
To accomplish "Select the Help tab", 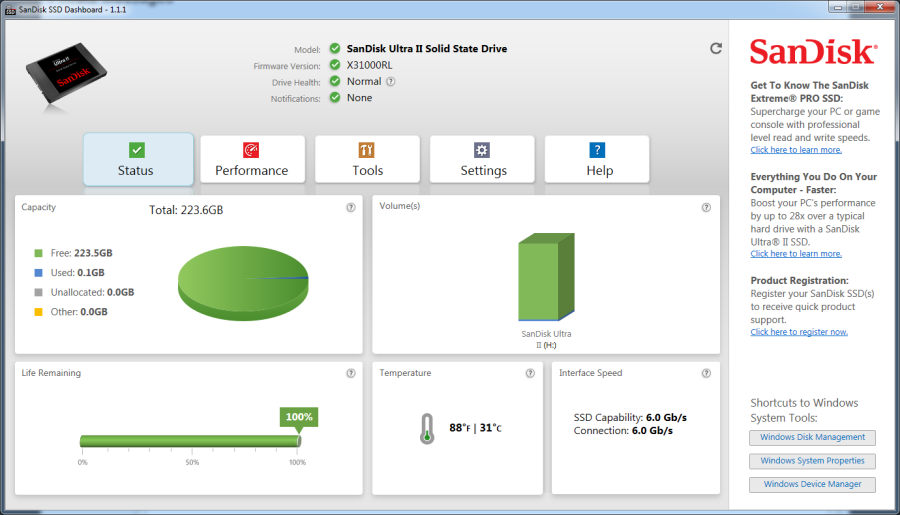I will 597,160.
